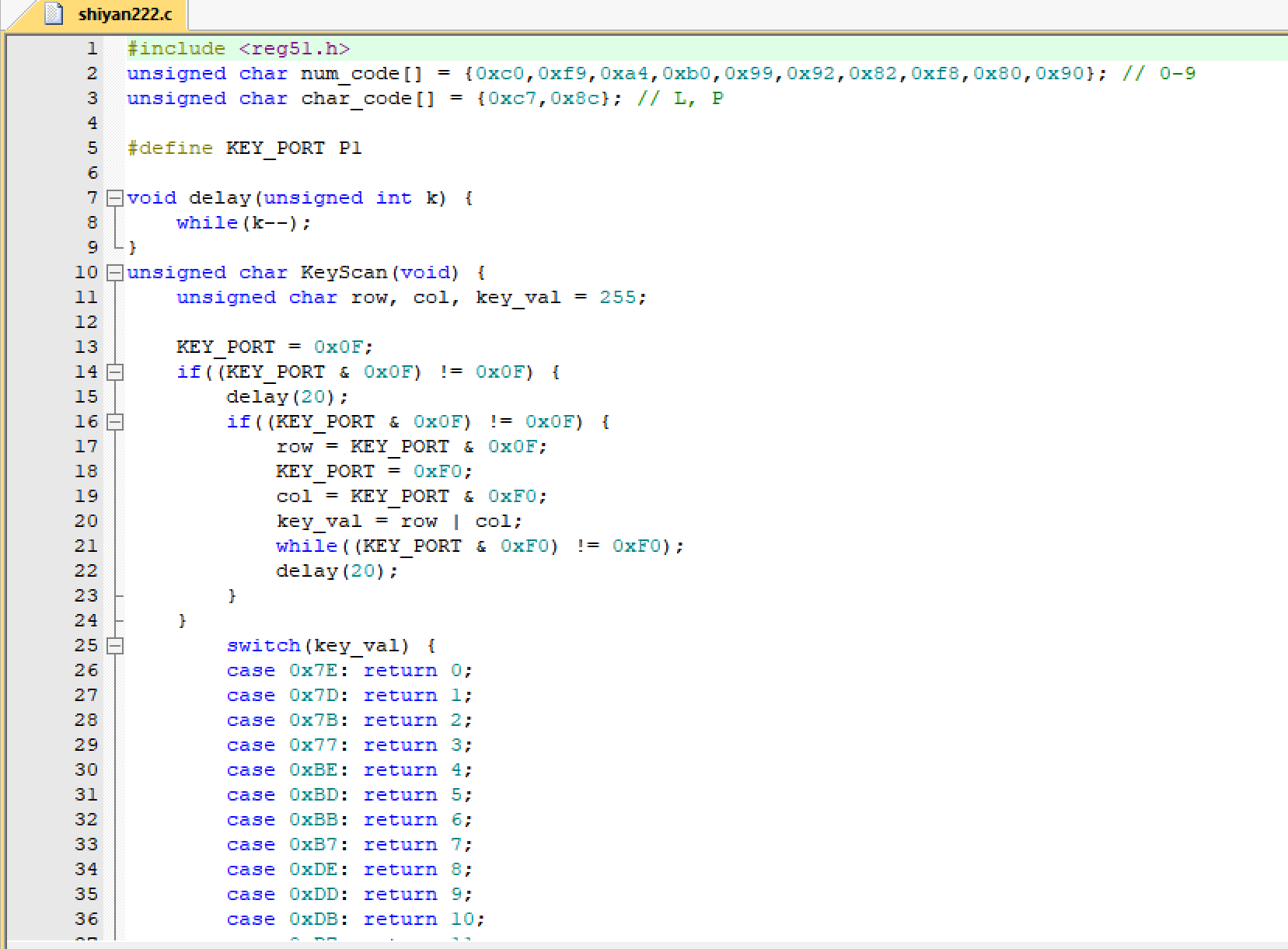Click 'delay' function name on line 7
The height and width of the screenshot is (949, 1288).
[220, 198]
